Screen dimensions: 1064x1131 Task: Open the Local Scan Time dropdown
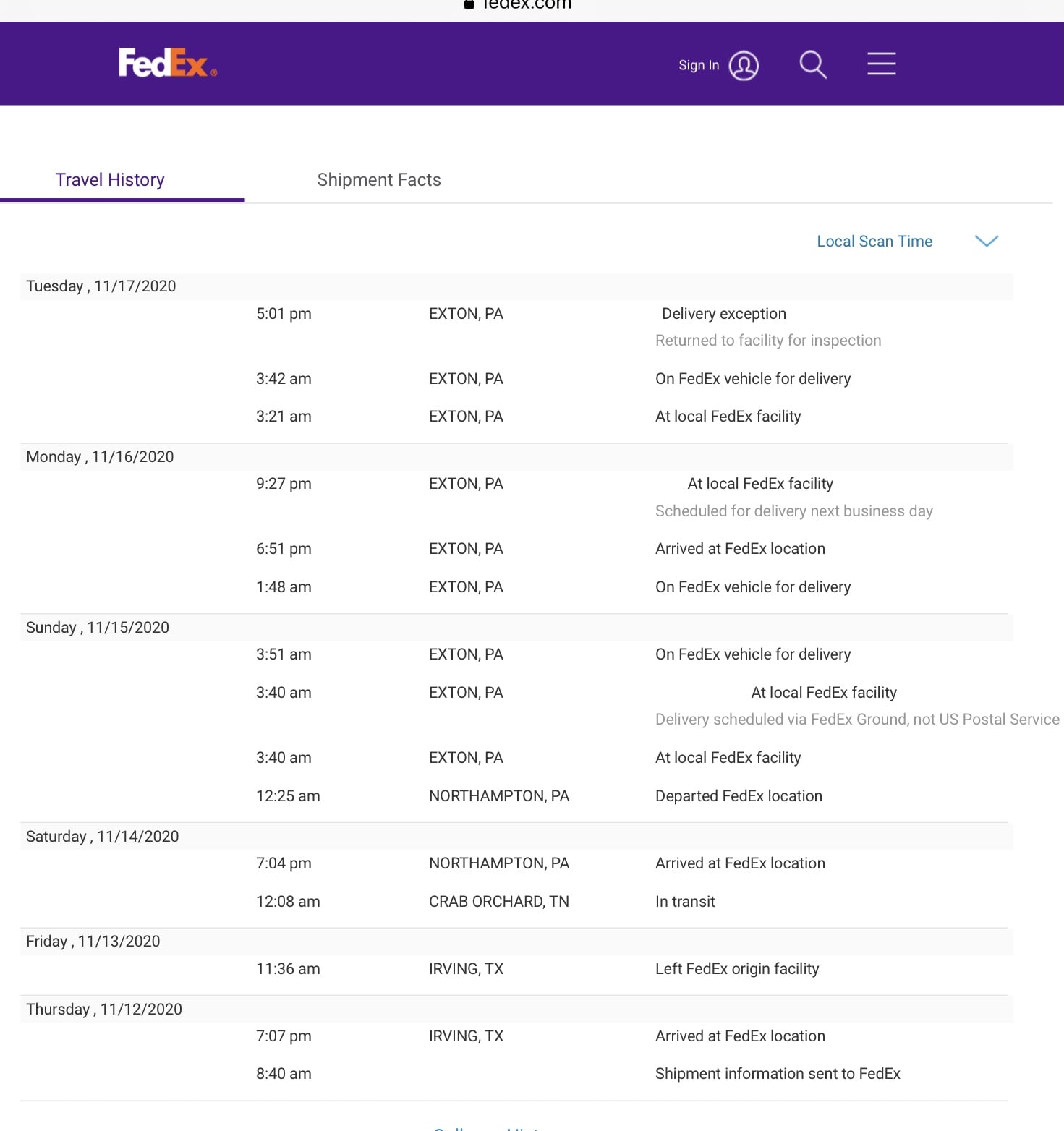point(874,242)
